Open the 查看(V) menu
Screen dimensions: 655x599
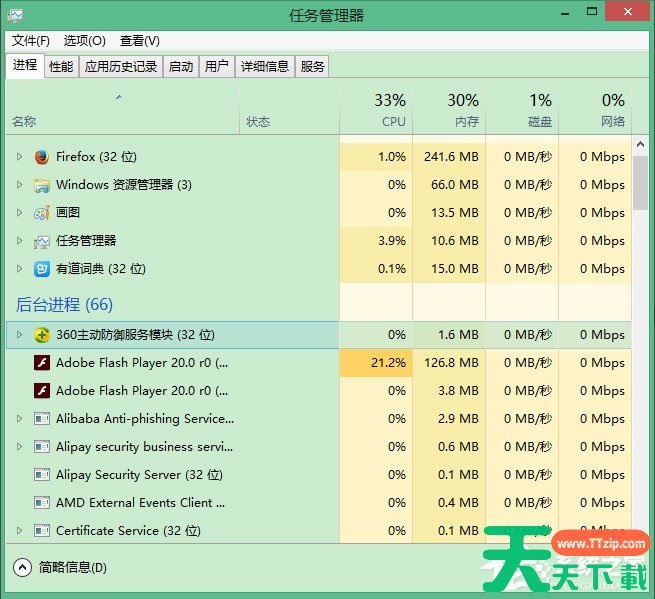pos(139,41)
